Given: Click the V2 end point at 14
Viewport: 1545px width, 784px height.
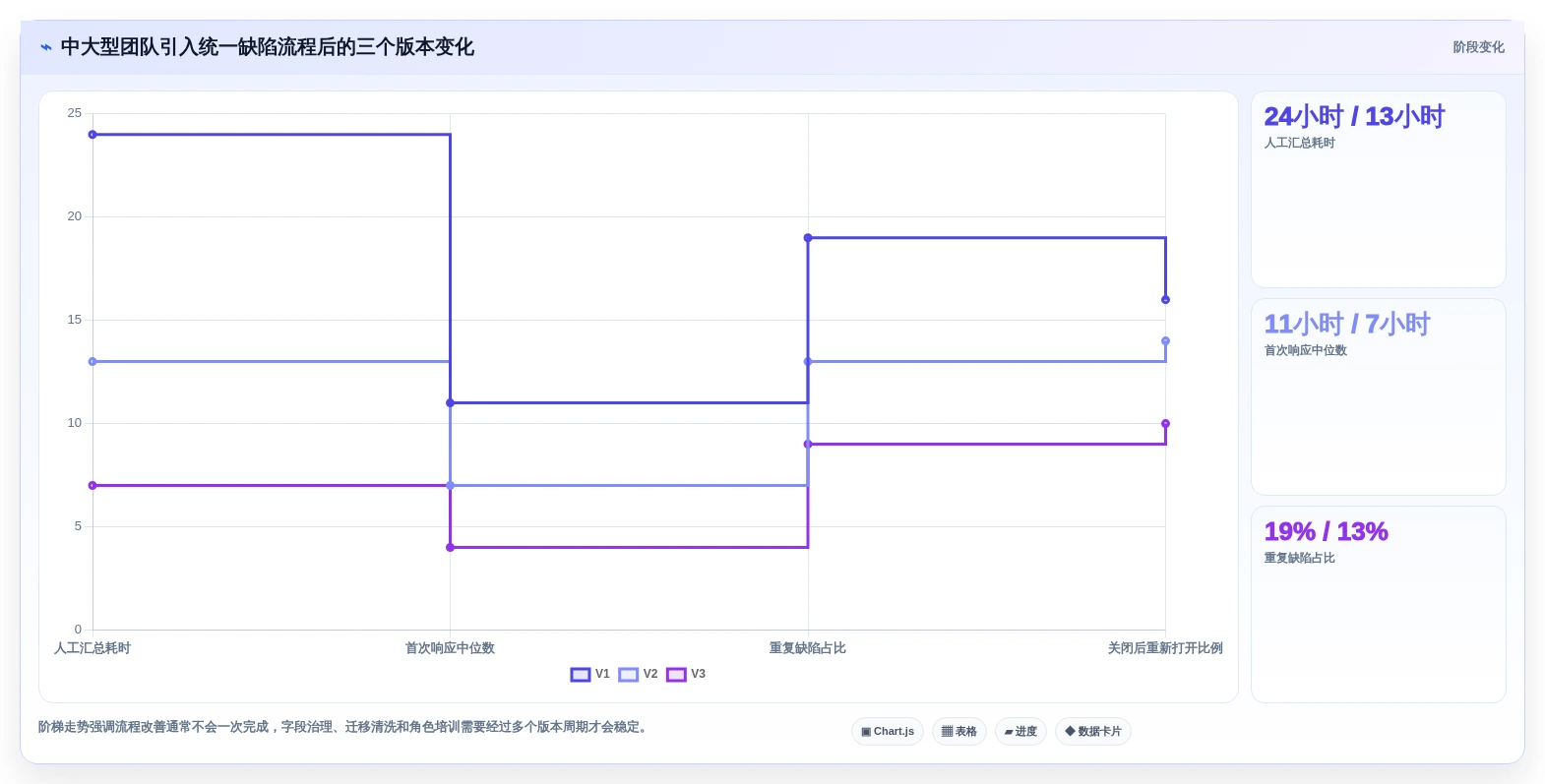Looking at the screenshot, I should (x=1165, y=341).
